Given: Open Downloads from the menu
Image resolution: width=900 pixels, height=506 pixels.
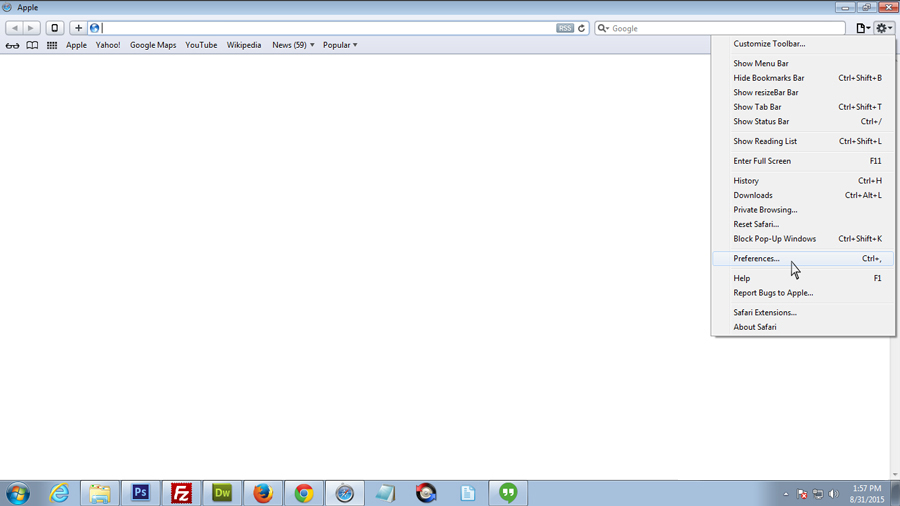Looking at the screenshot, I should click(803, 195).
